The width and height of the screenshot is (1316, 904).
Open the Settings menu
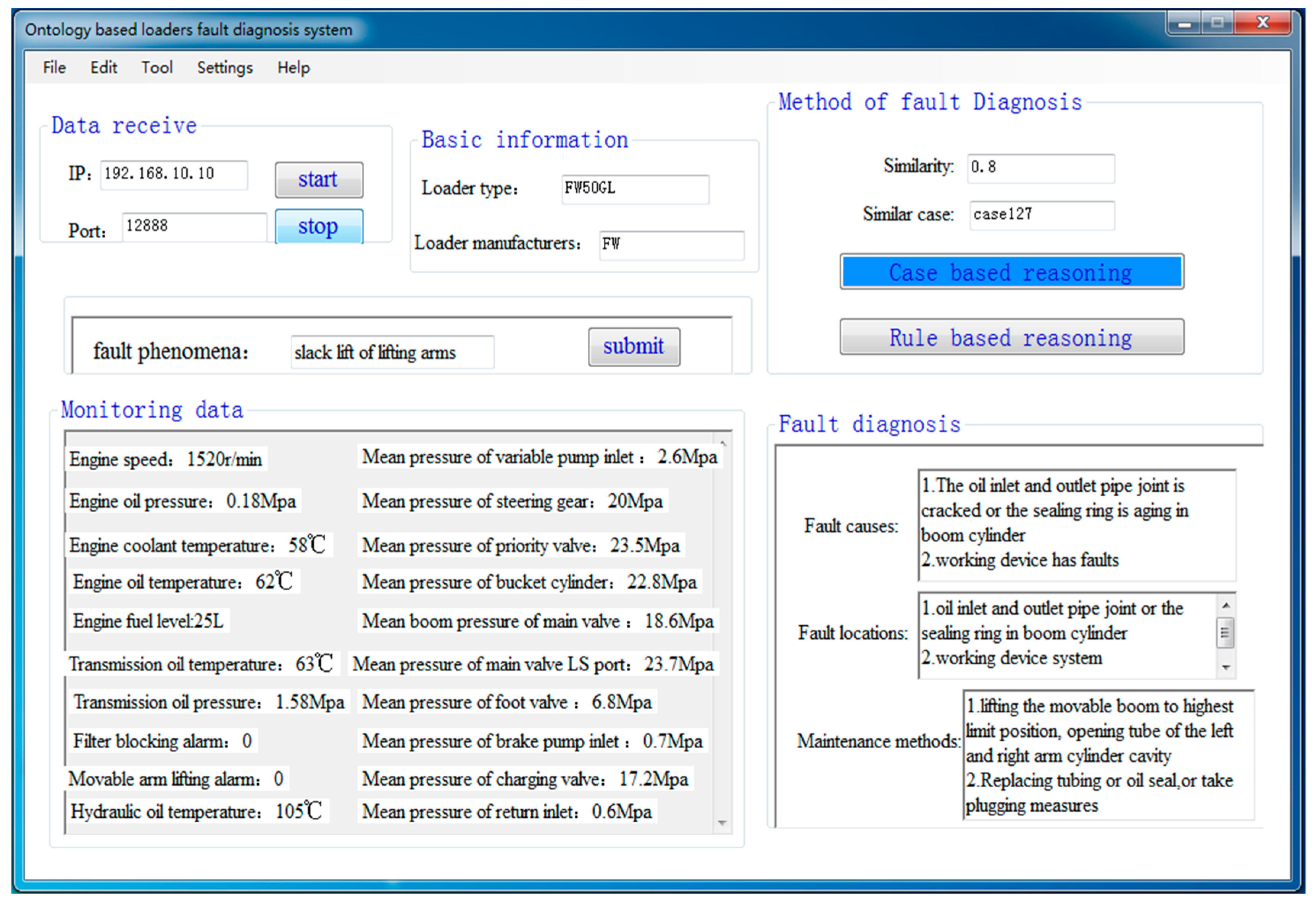tap(225, 68)
